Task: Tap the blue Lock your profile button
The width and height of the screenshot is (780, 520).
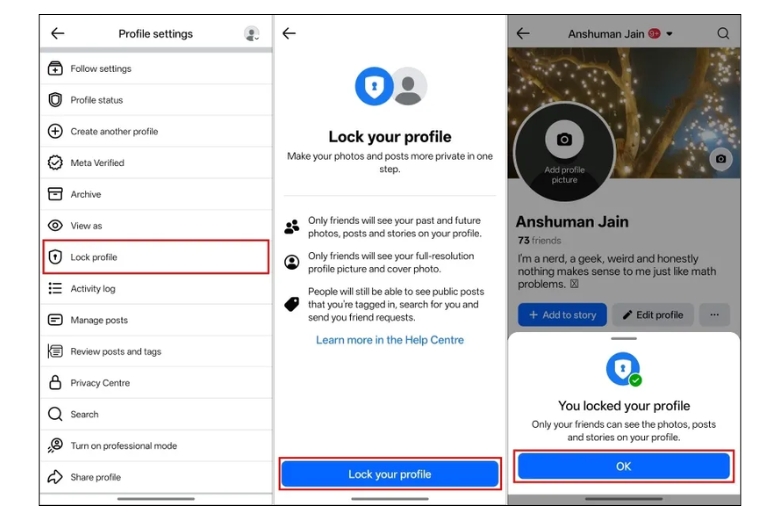Action: coord(390,474)
